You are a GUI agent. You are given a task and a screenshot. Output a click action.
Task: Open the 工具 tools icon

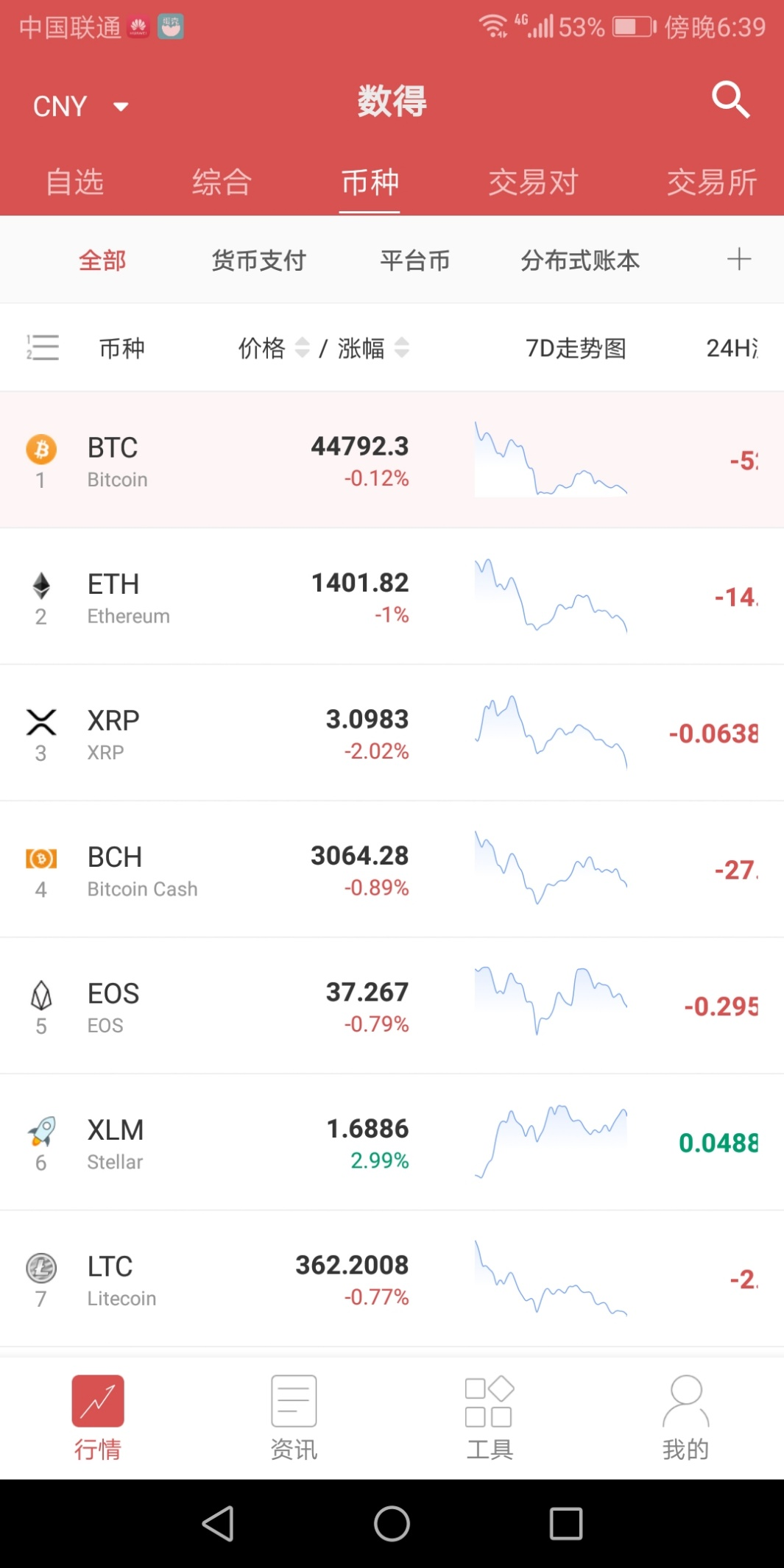click(x=490, y=1401)
